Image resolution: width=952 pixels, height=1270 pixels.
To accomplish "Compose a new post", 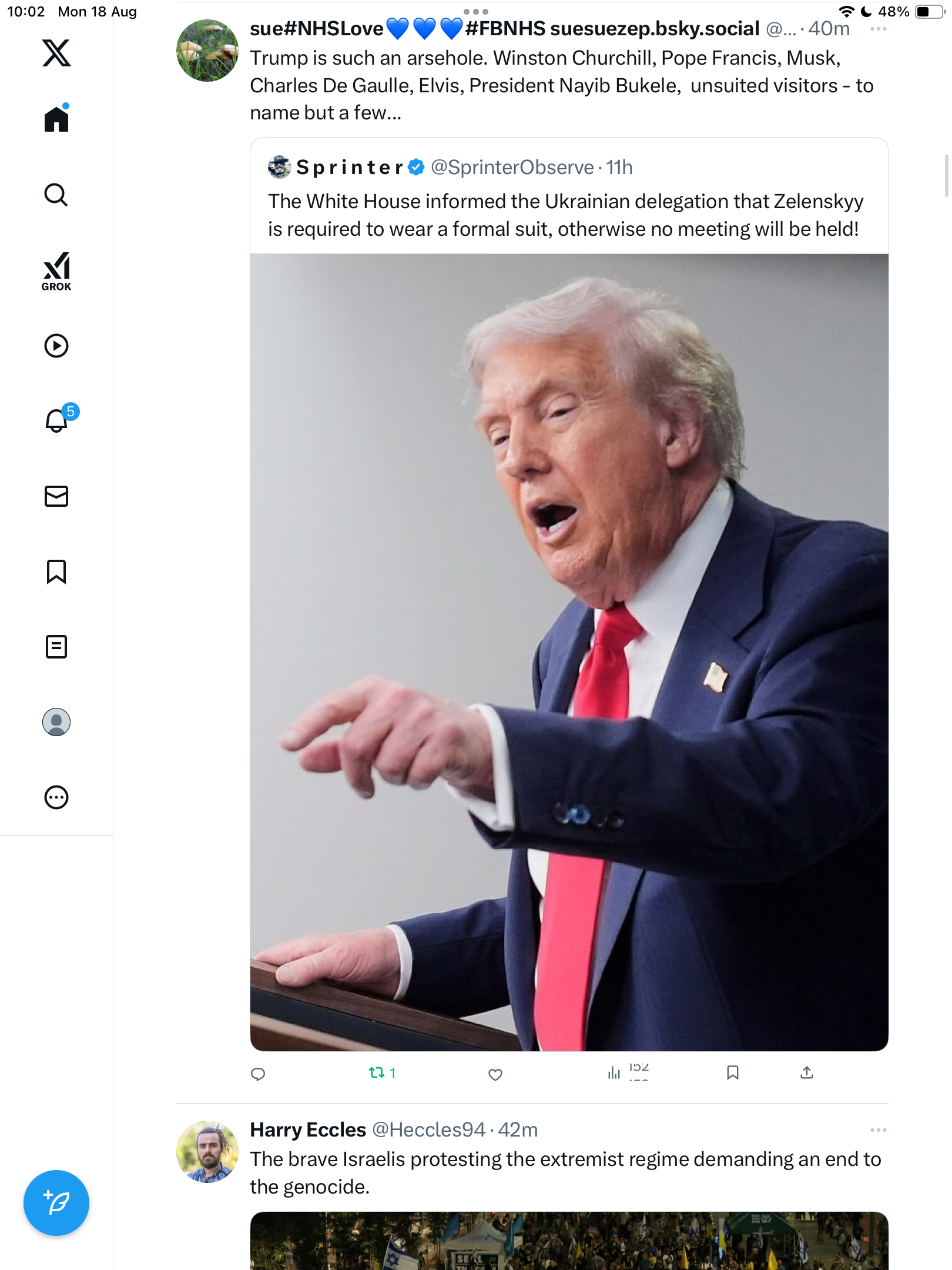I will [56, 1203].
